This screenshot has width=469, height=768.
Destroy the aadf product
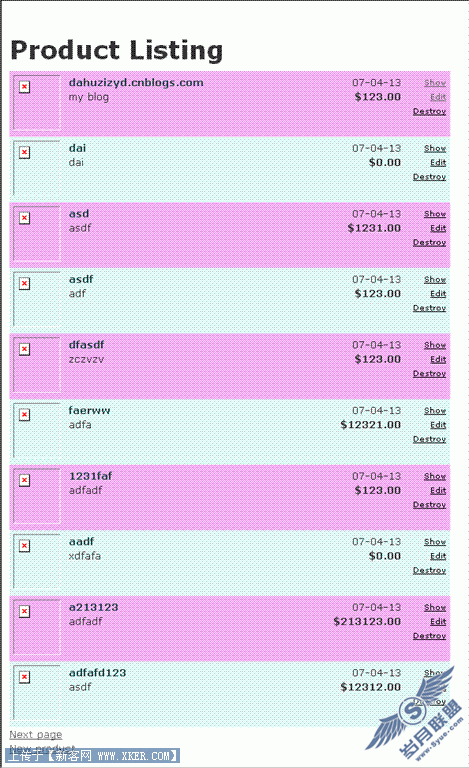tap(429, 571)
